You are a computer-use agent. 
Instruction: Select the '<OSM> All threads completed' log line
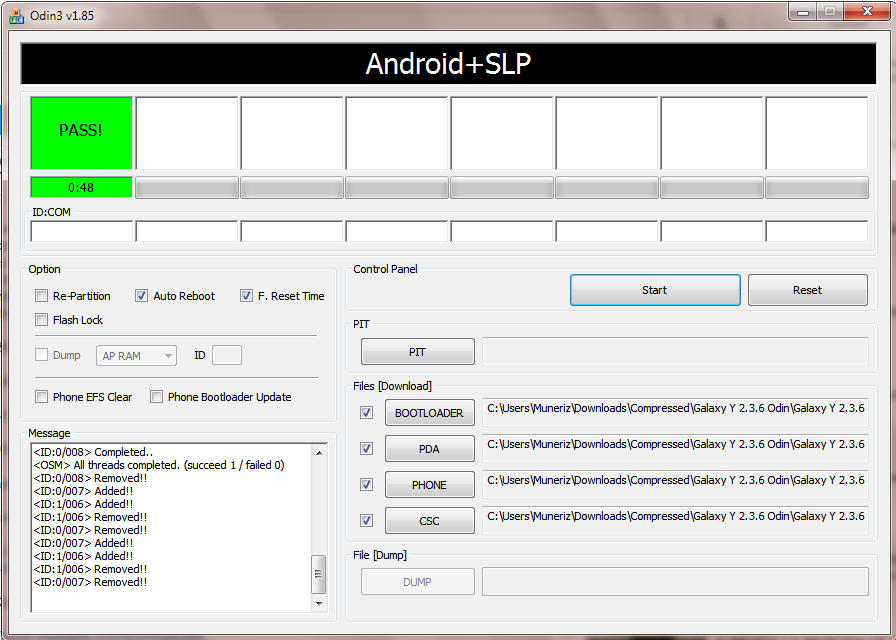point(159,465)
